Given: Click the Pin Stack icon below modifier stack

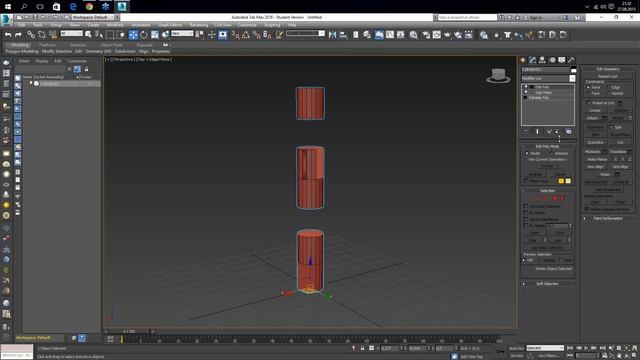Looking at the screenshot, I should click(526, 131).
